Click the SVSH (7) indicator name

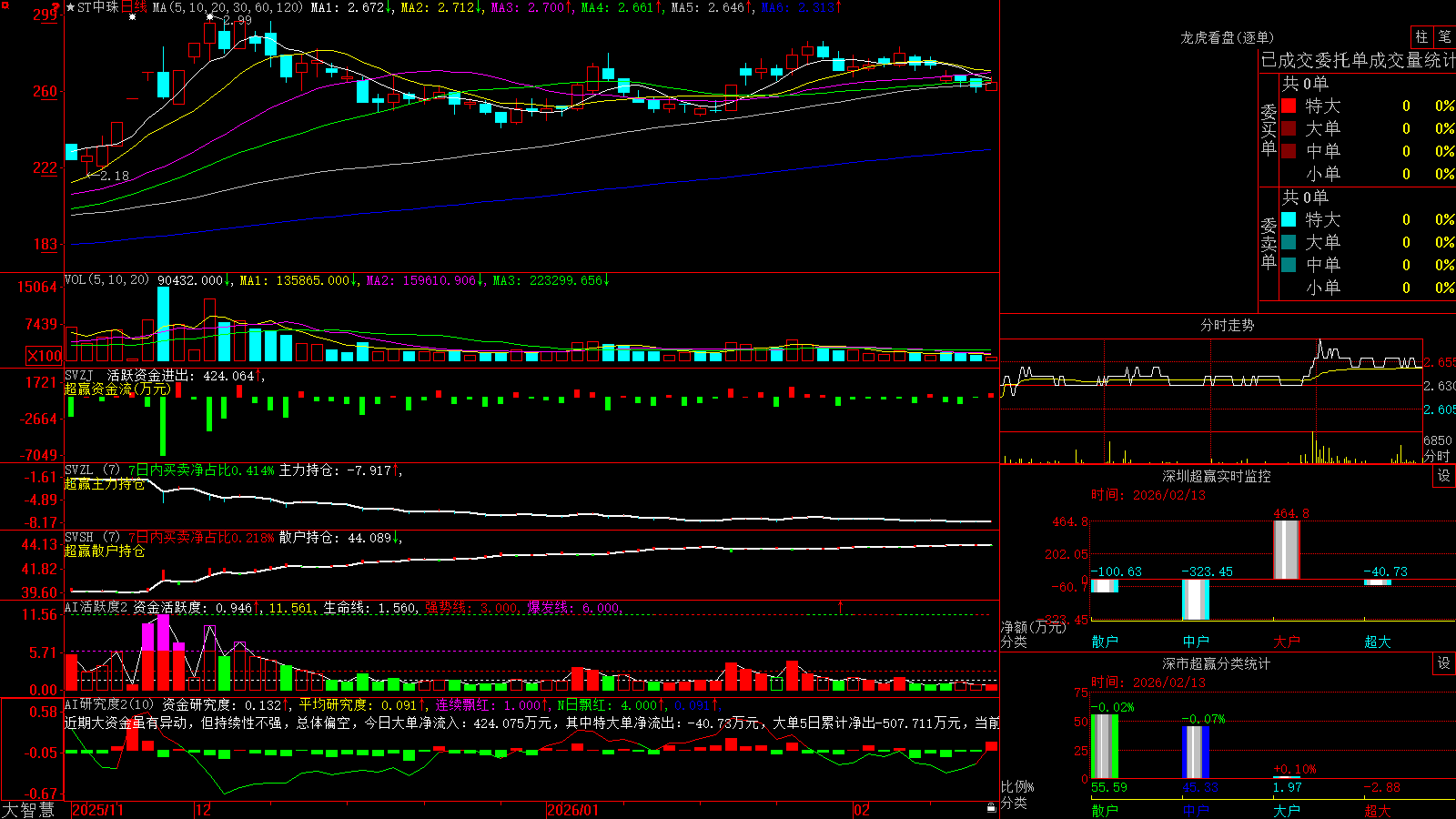coord(92,538)
